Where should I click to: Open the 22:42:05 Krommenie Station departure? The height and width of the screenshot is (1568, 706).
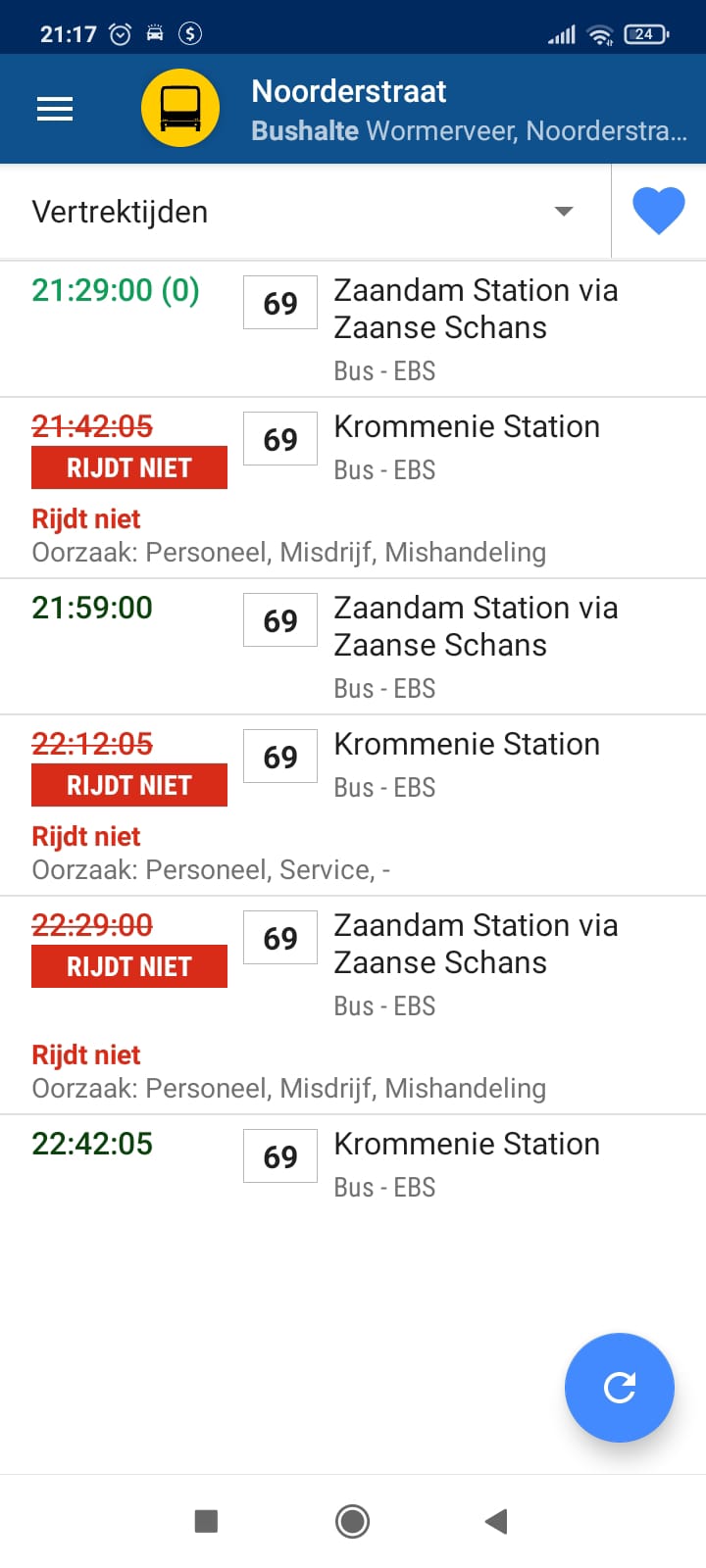click(x=353, y=1164)
